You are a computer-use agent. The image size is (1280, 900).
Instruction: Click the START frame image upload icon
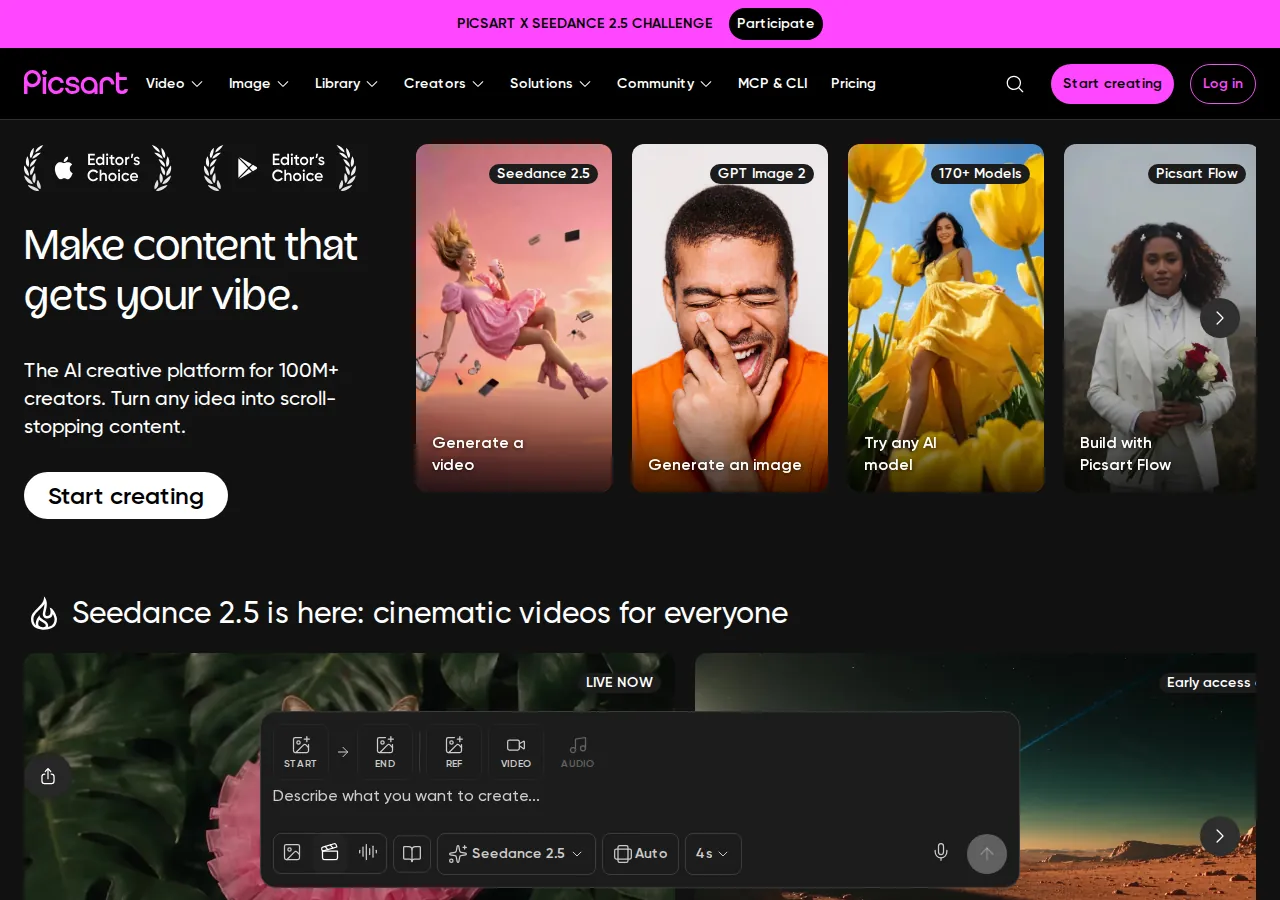point(301,752)
